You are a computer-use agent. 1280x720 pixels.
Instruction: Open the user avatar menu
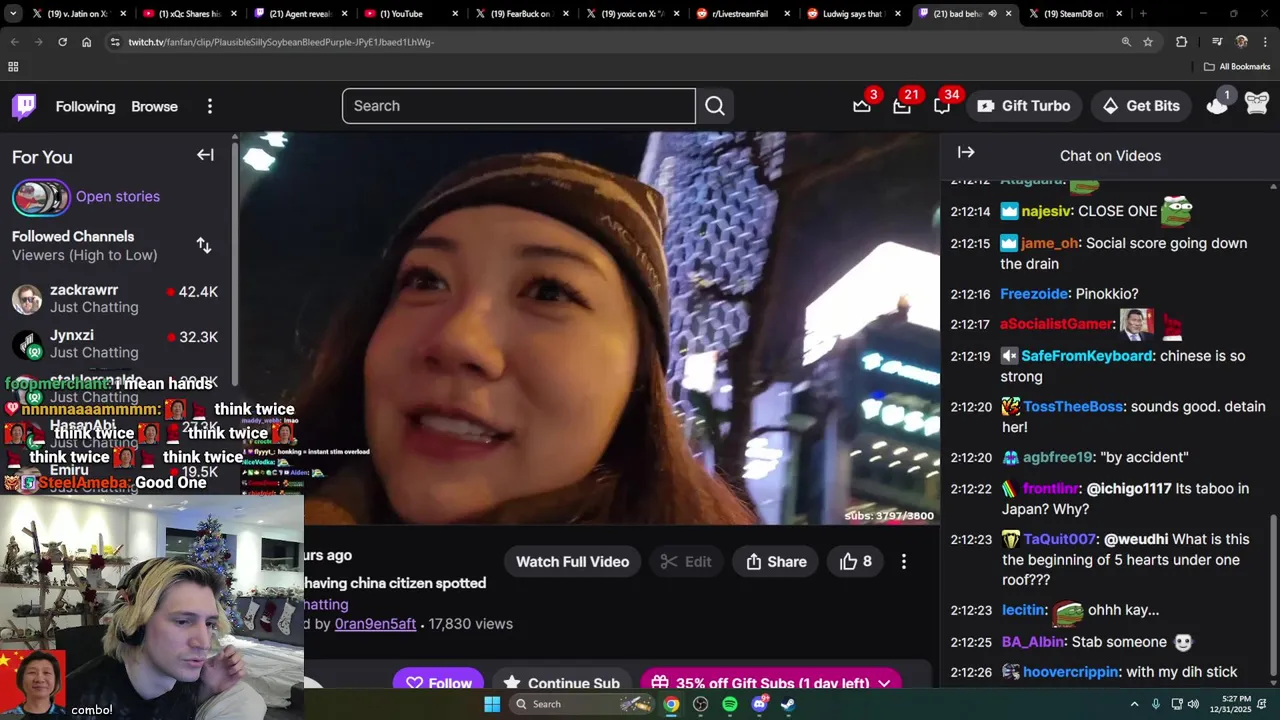[1257, 103]
